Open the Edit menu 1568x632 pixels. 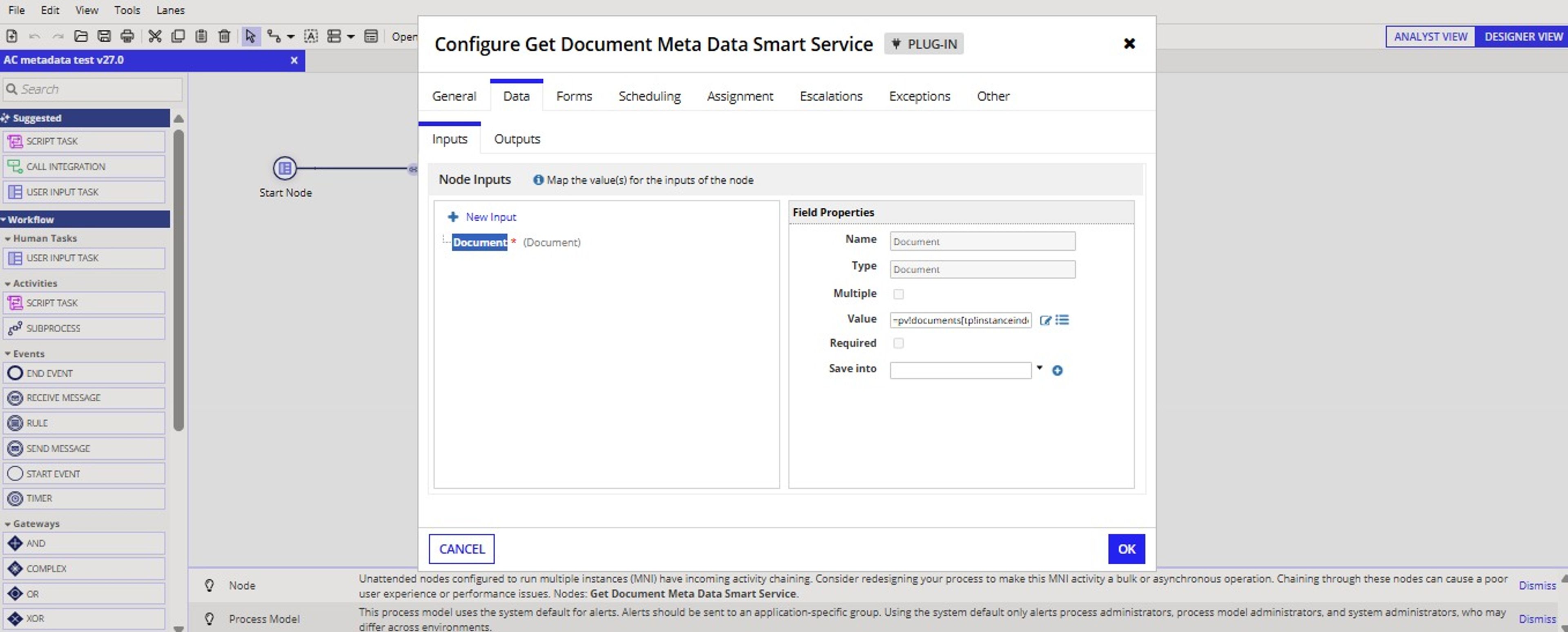[x=50, y=10]
